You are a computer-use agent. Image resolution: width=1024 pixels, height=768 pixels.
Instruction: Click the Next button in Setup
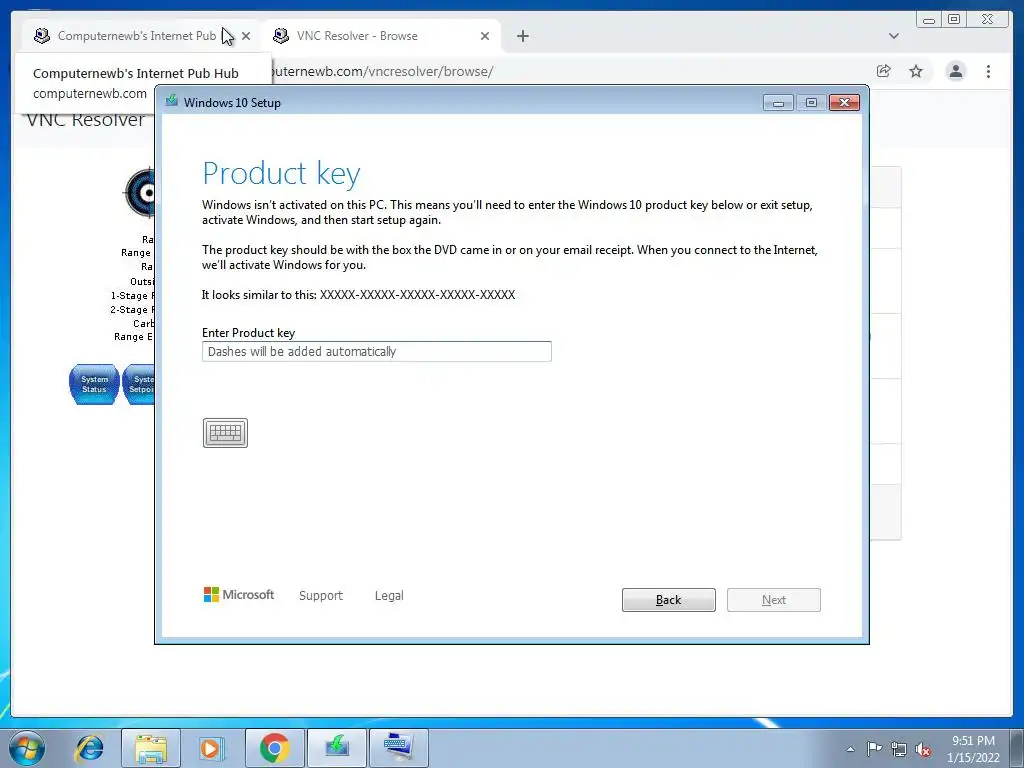(774, 600)
